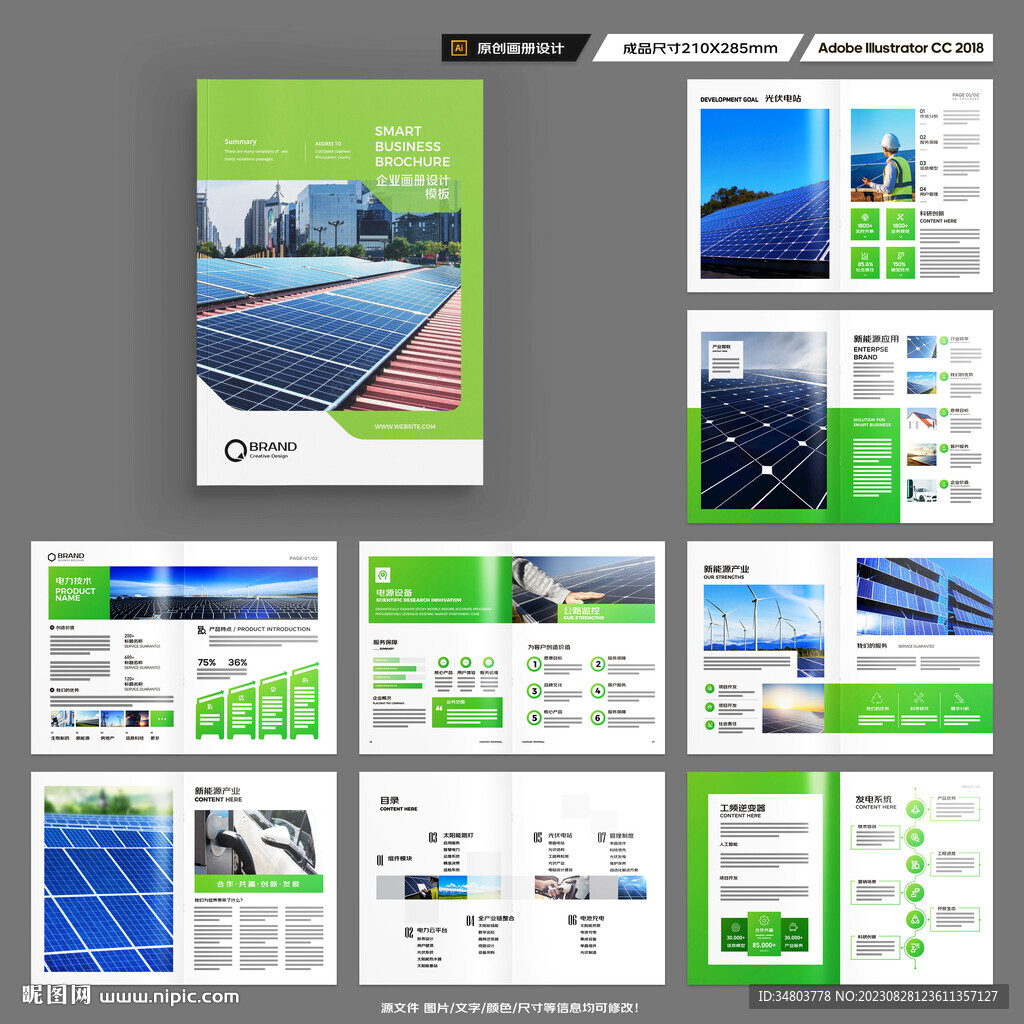Click the DEVELOPMENT GOAL heading
Screen dimensions: 1024x1024
729,100
